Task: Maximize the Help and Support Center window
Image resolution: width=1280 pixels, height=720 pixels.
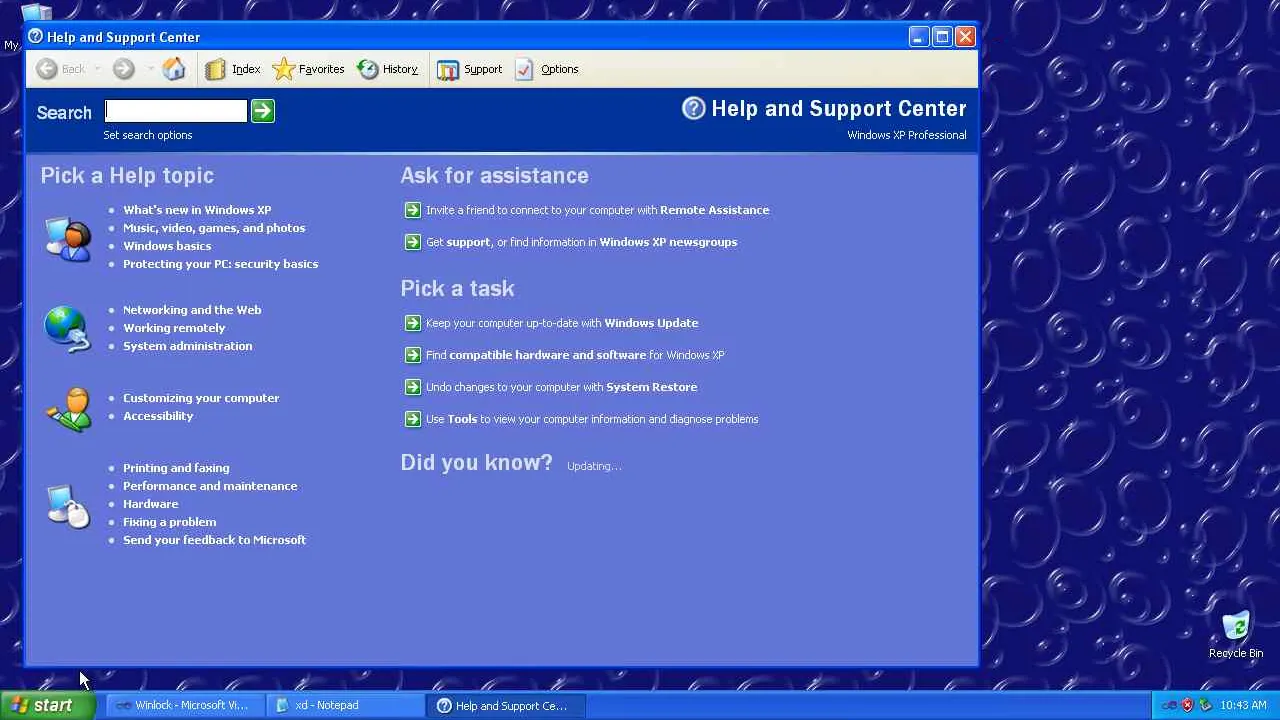Action: 942,37
